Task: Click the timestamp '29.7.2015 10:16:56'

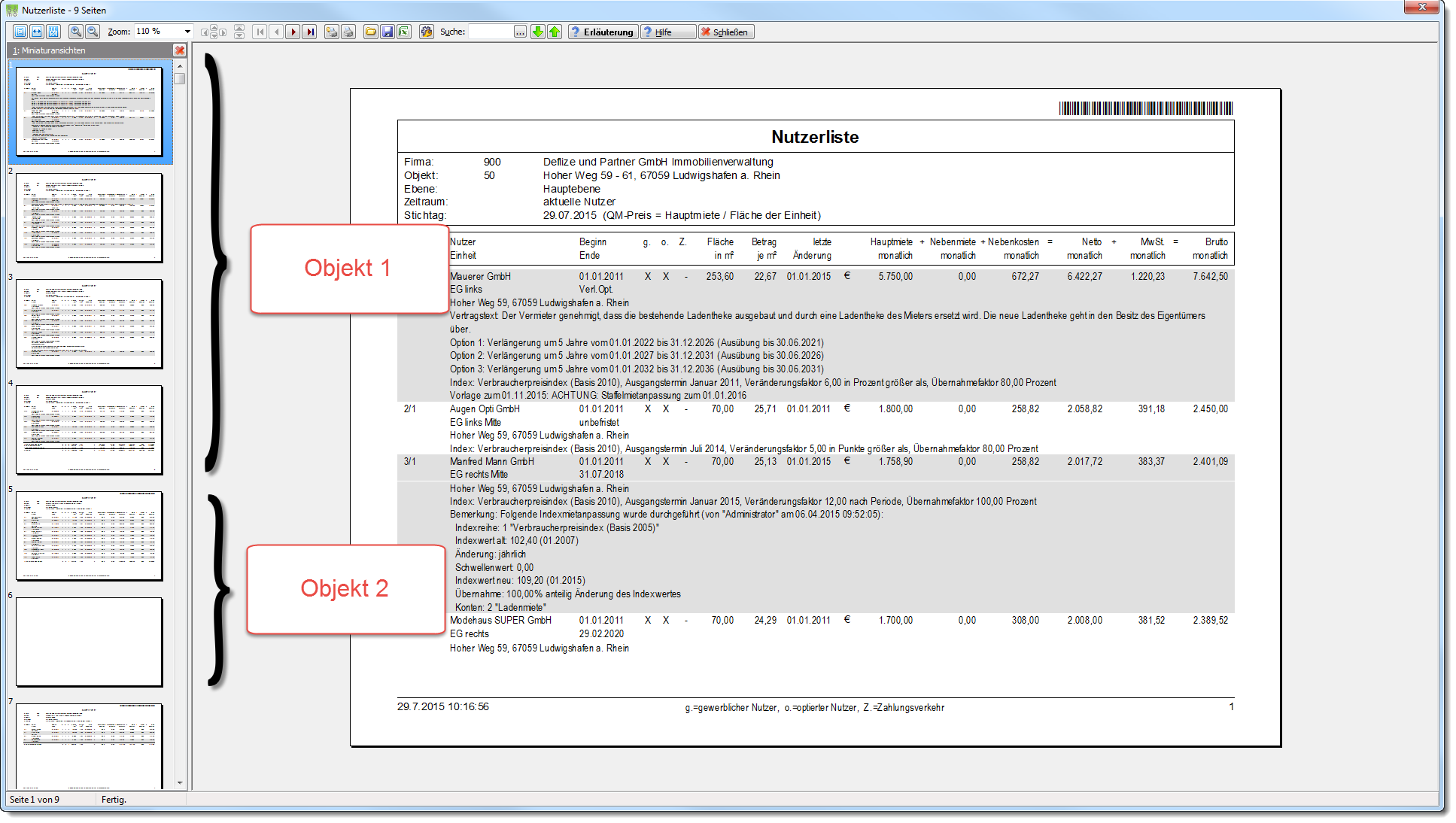Action: (443, 707)
